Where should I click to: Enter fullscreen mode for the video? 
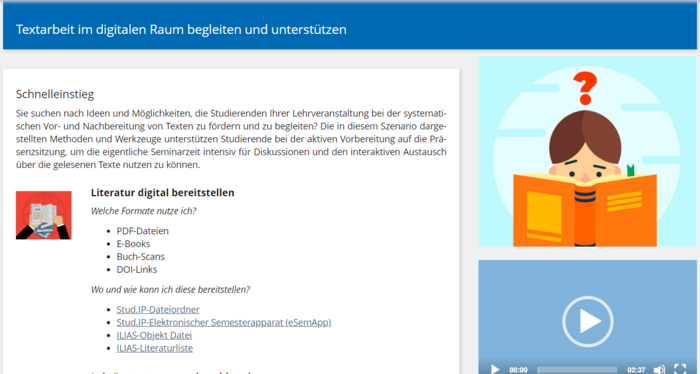click(x=679, y=369)
